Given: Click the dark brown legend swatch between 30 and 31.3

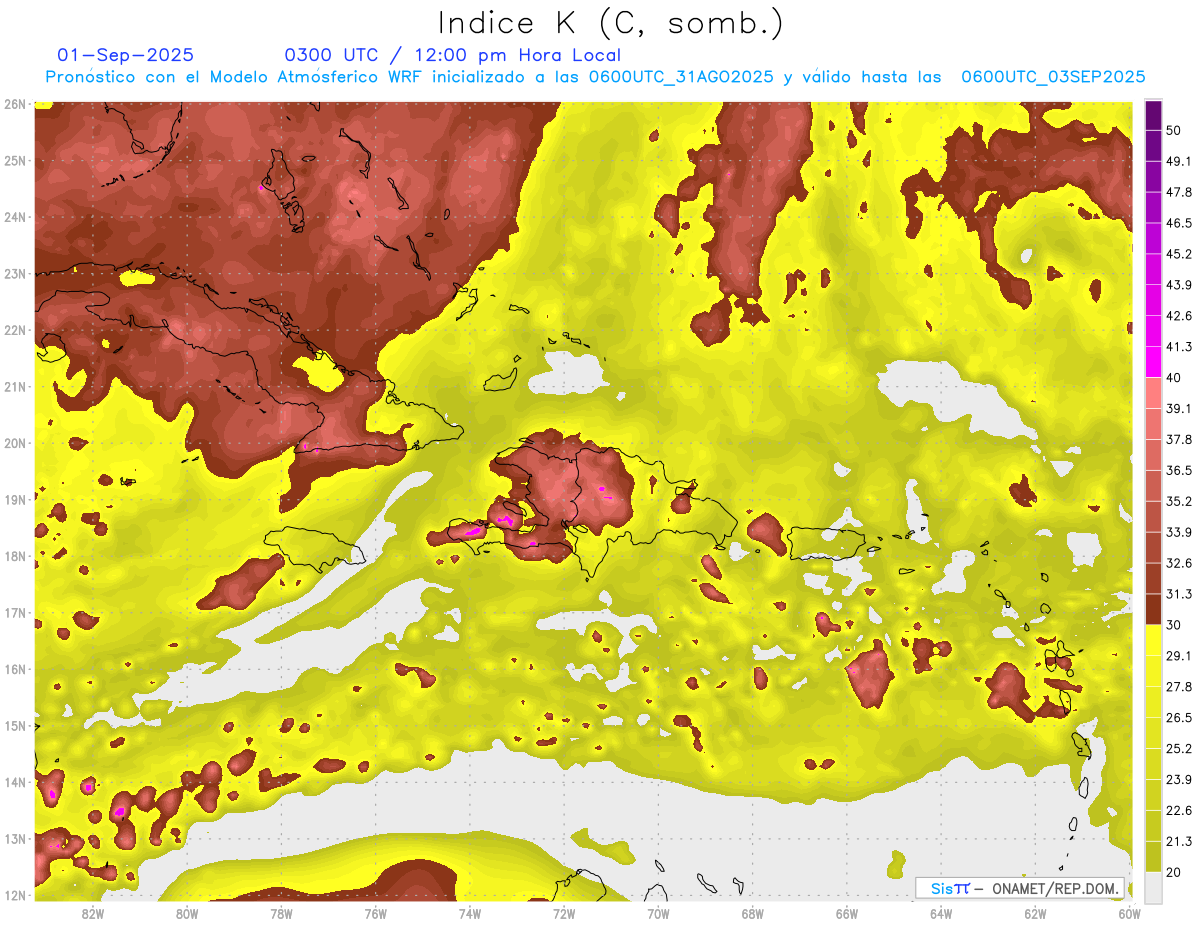Looking at the screenshot, I should tap(1152, 609).
